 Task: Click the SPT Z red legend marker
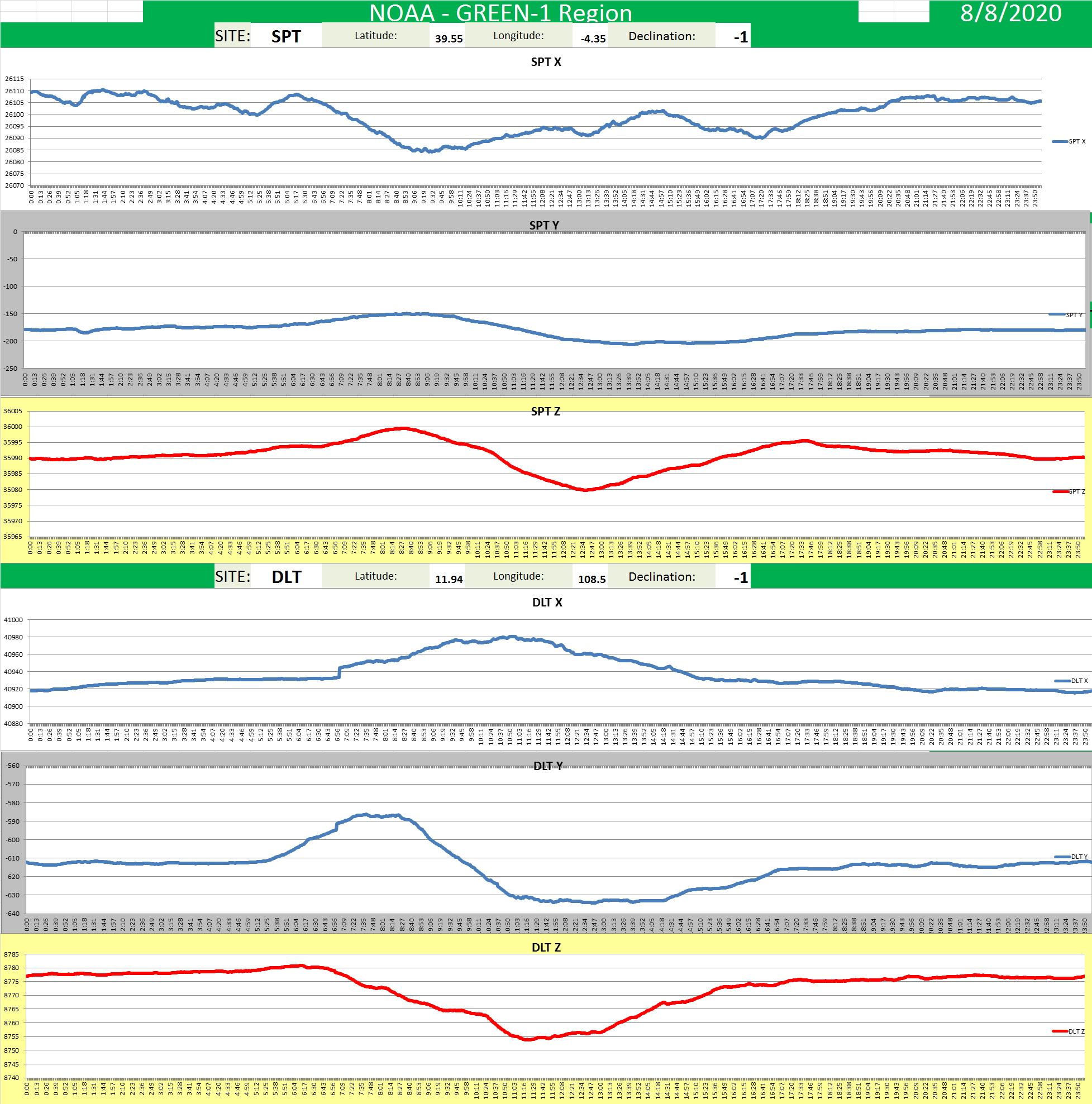tap(1060, 491)
